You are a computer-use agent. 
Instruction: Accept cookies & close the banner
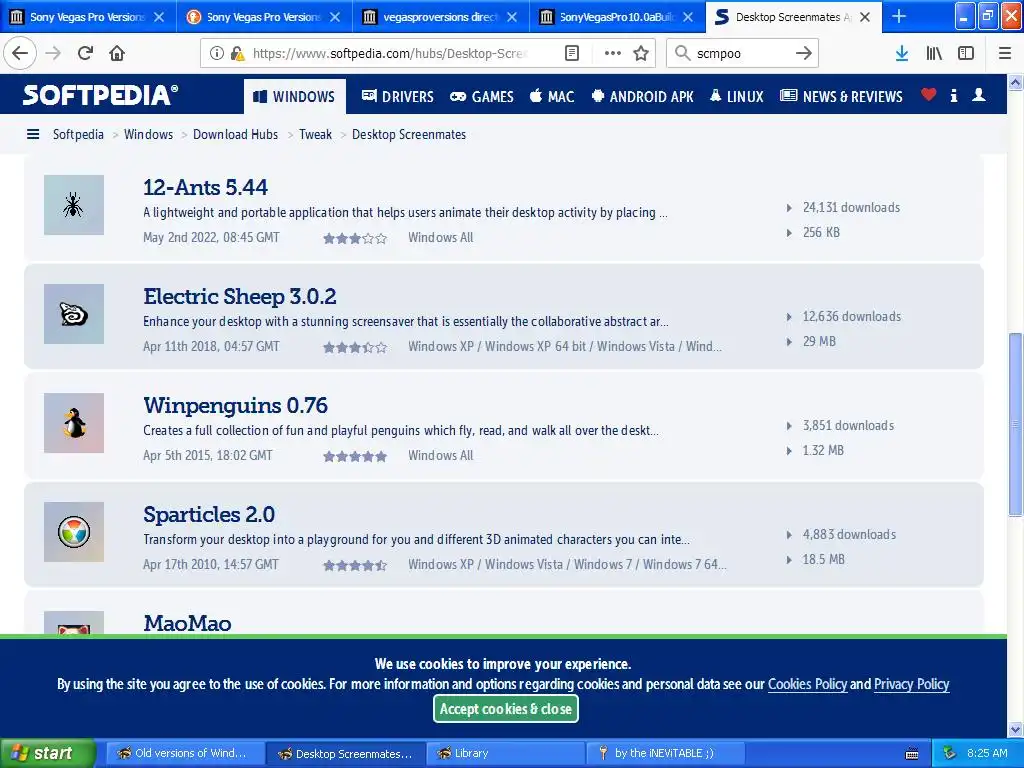505,709
